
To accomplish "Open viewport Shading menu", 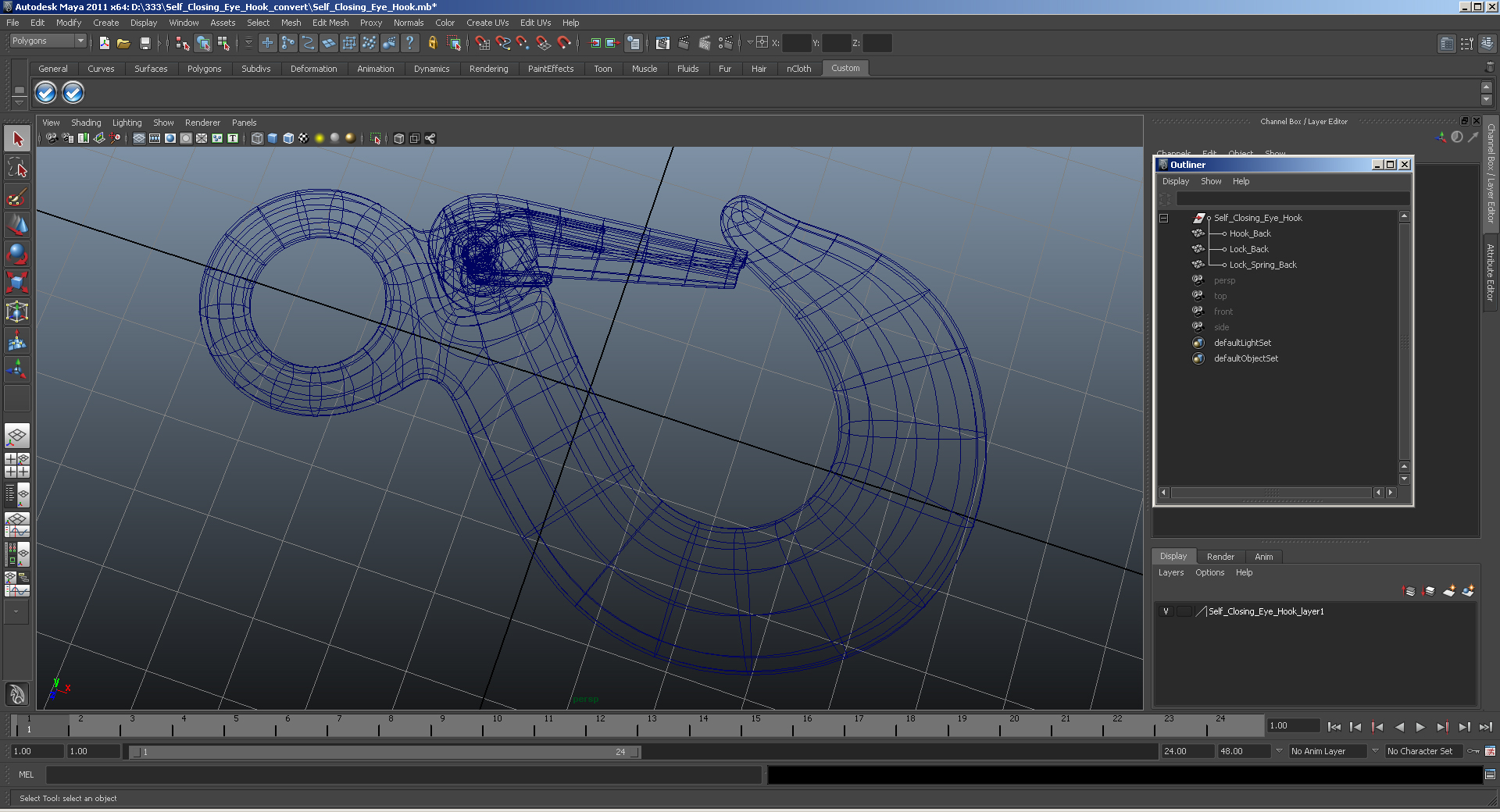I will (86, 123).
